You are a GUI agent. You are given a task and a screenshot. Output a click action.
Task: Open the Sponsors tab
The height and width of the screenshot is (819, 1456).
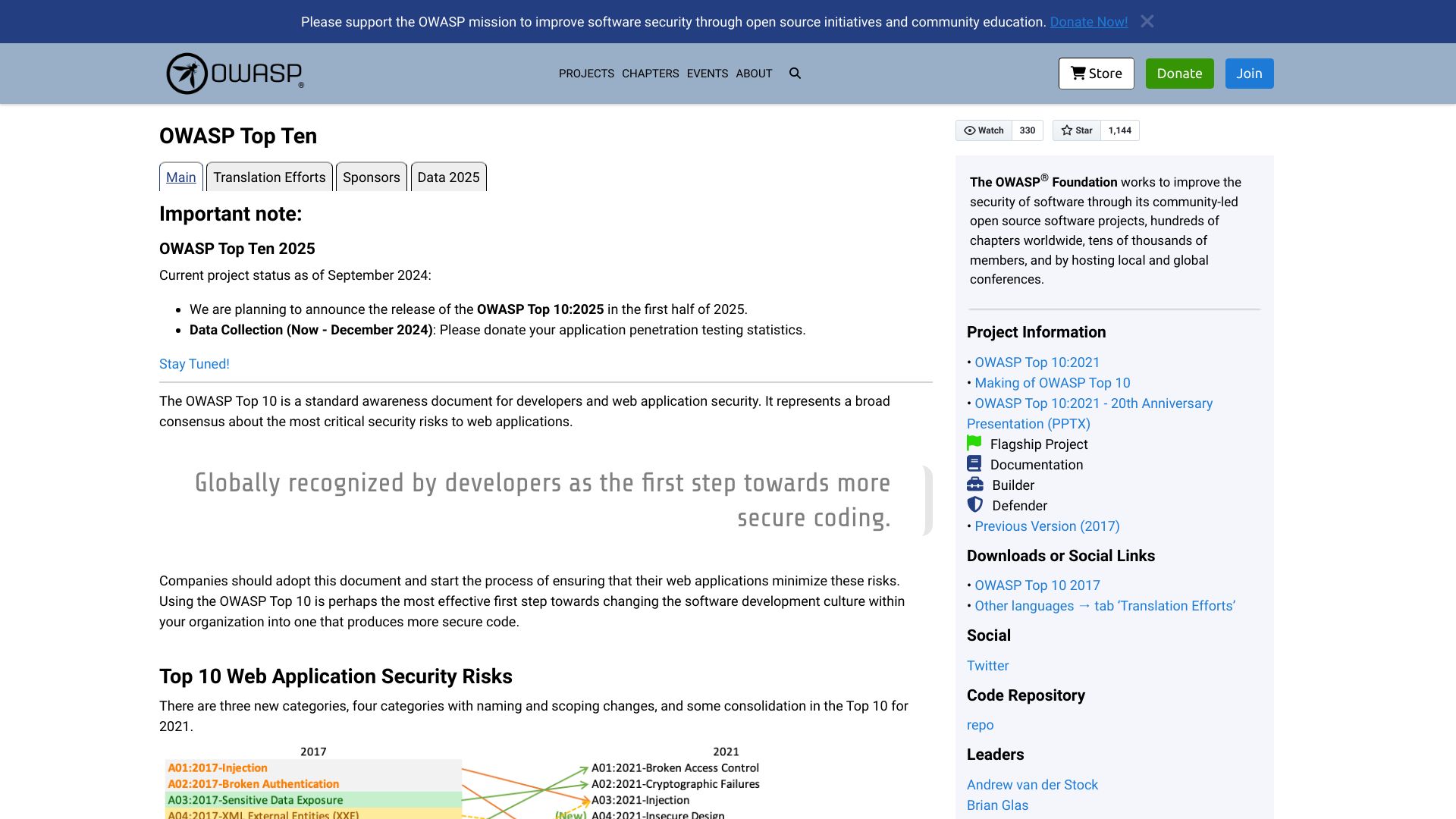click(371, 177)
